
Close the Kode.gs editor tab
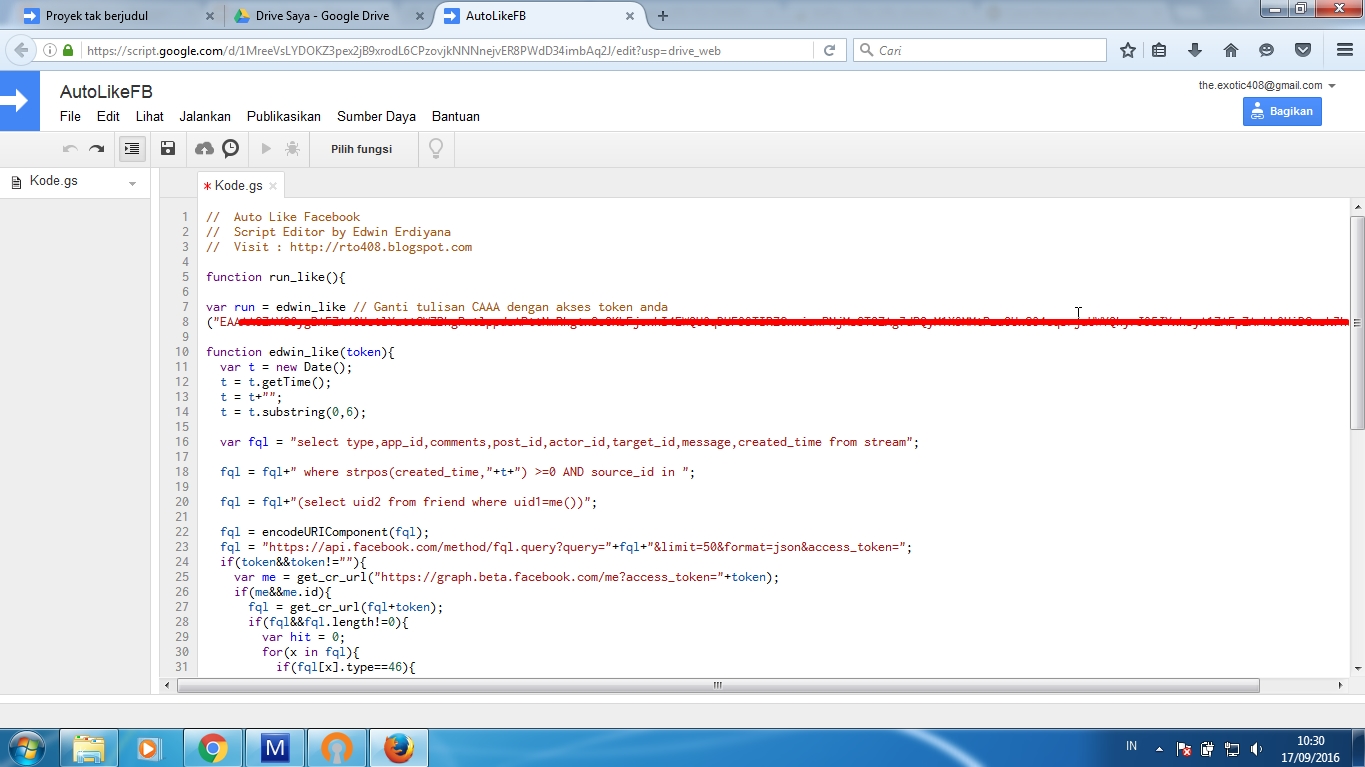point(273,186)
